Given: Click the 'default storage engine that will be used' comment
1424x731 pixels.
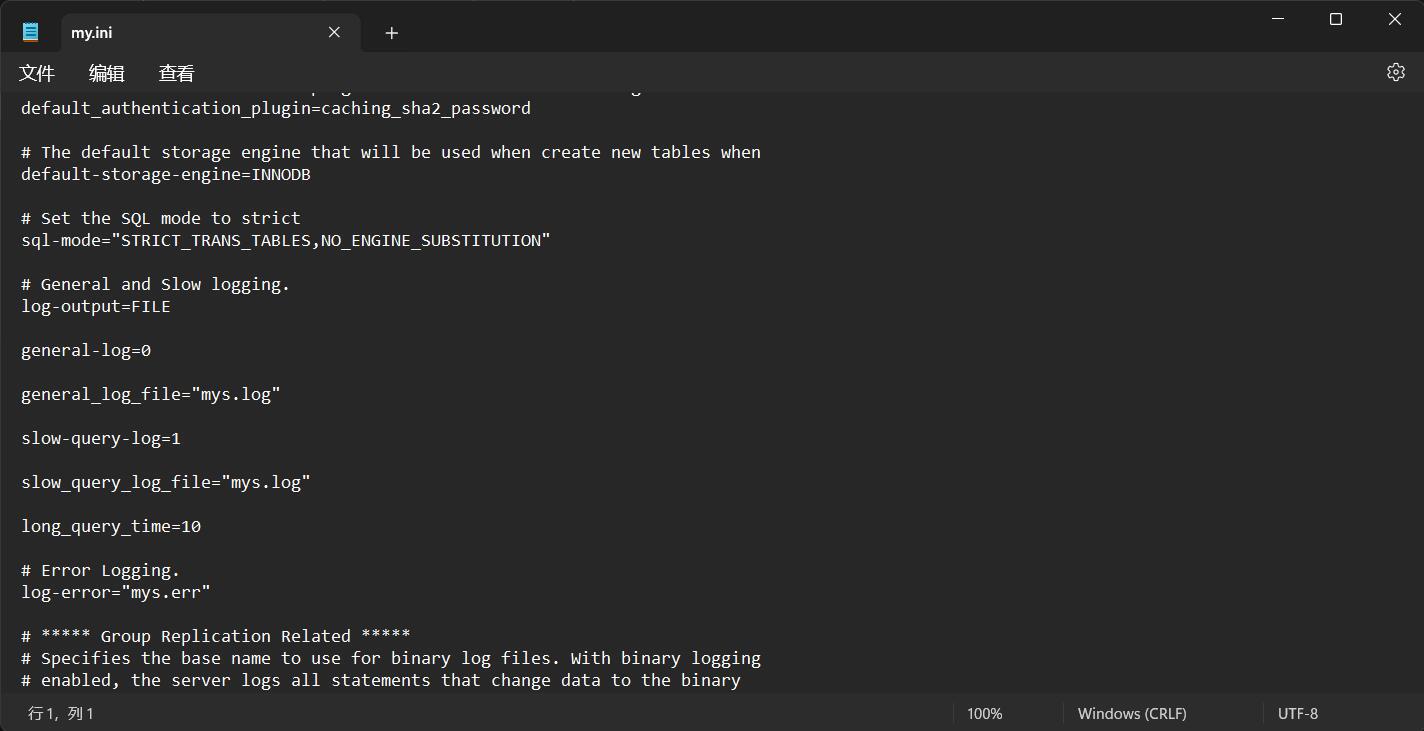Looking at the screenshot, I should 391,152.
